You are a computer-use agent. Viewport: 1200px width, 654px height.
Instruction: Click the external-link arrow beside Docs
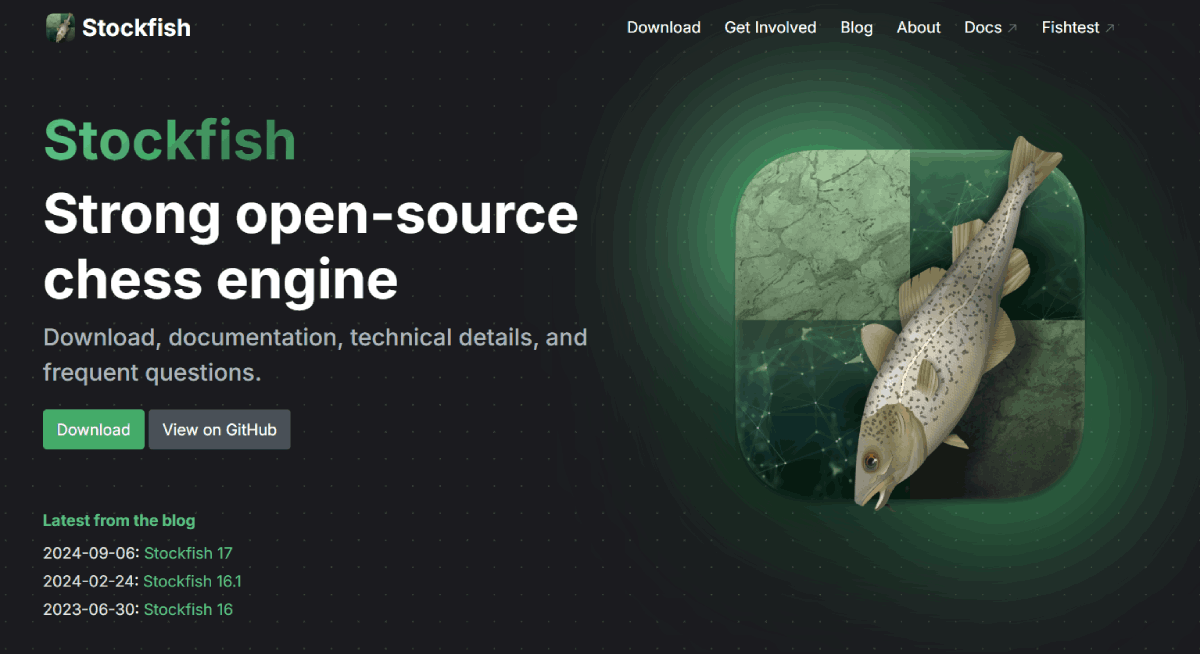click(x=1012, y=29)
